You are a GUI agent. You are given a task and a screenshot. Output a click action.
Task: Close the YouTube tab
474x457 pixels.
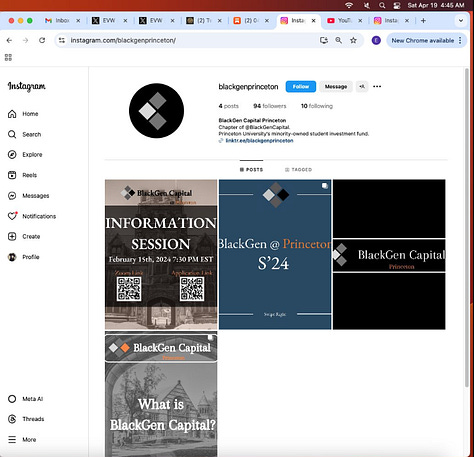[x=360, y=21]
